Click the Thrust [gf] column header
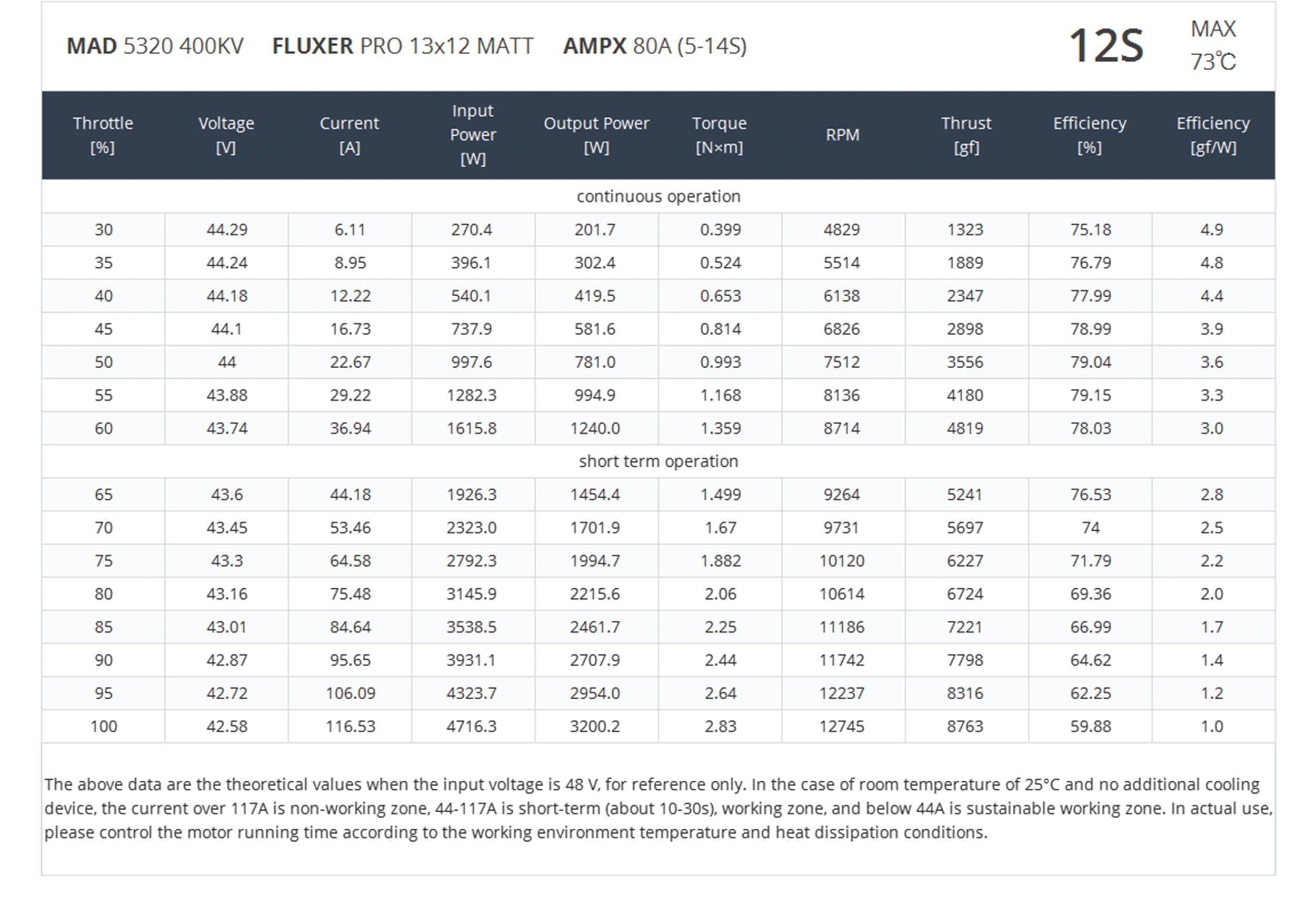The height and width of the screenshot is (906, 1316). pyautogui.click(x=965, y=135)
